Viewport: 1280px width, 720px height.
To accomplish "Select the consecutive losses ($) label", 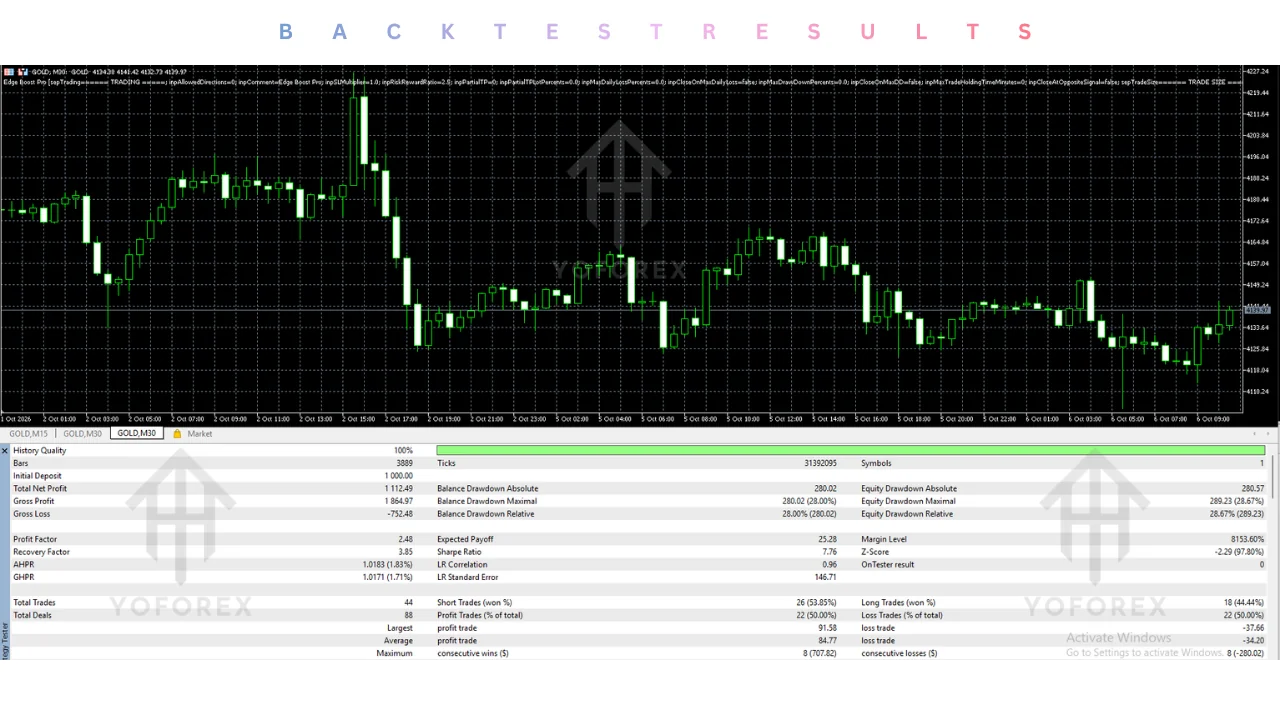I will (899, 653).
